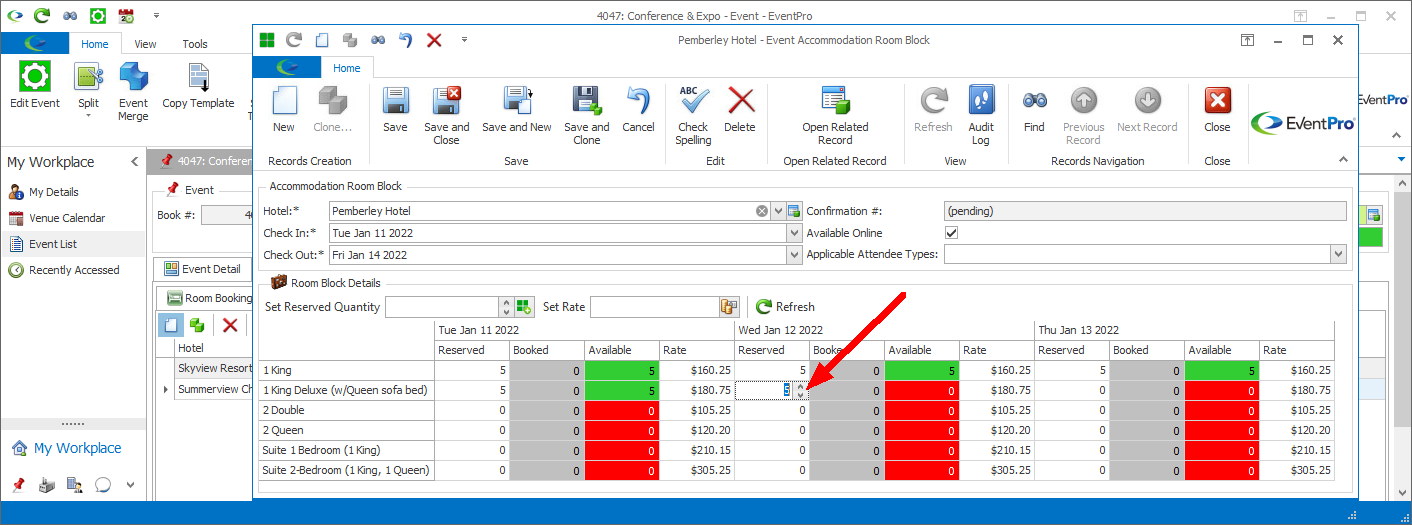Open Related Record from the ribbon

coord(835,116)
